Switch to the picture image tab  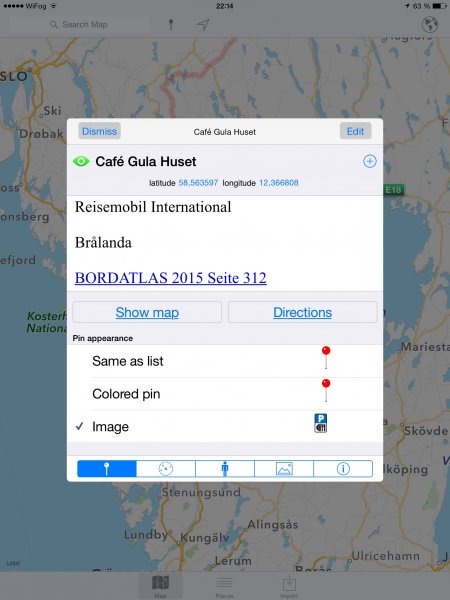coord(284,468)
